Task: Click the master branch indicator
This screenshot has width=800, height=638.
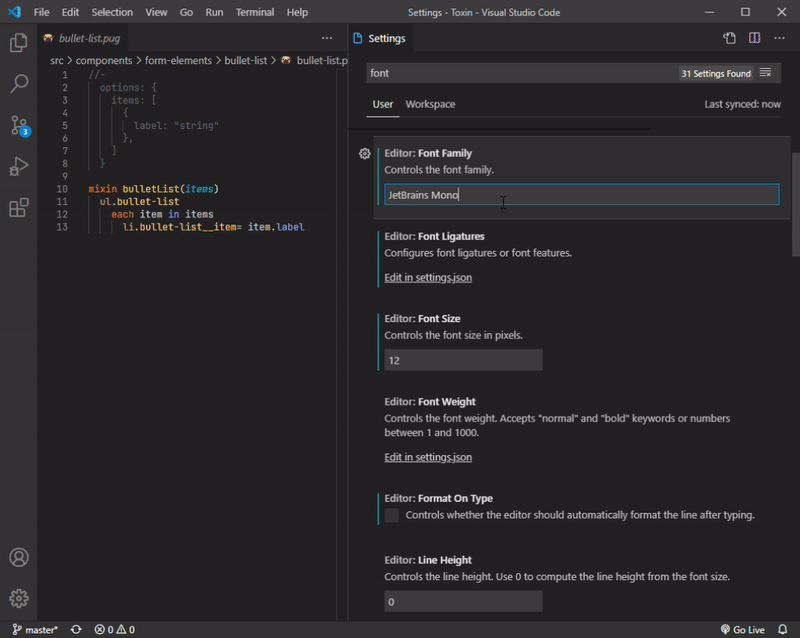Action: coord(35,630)
